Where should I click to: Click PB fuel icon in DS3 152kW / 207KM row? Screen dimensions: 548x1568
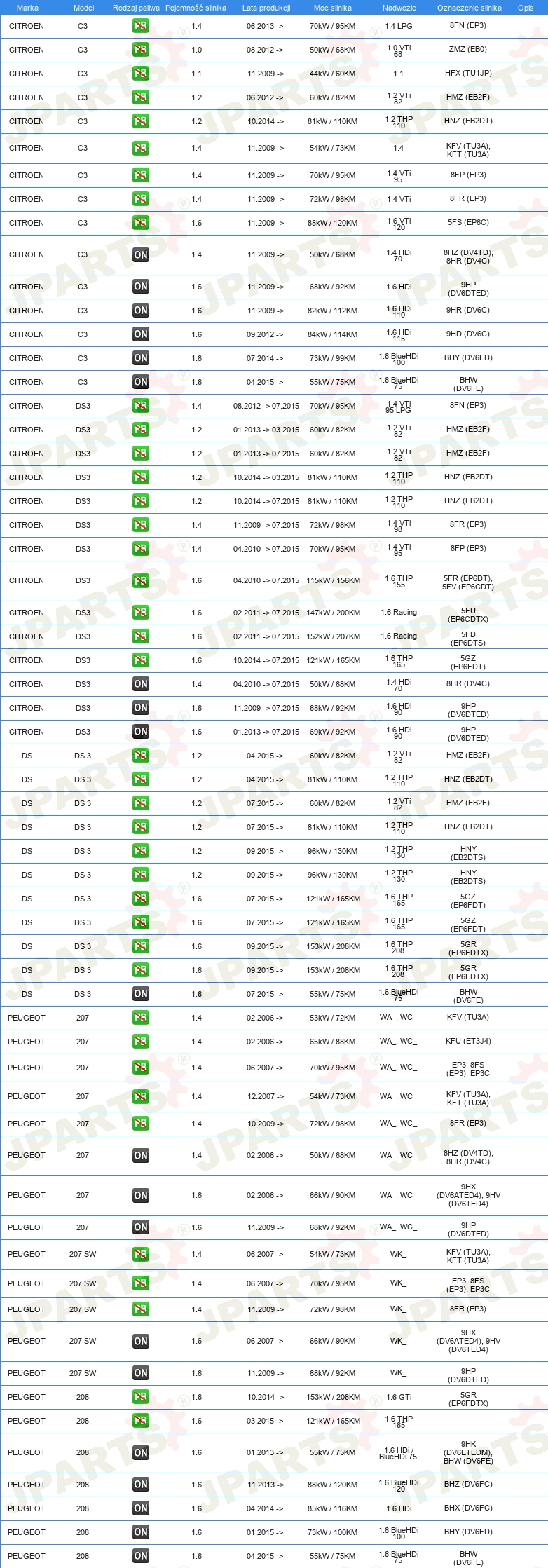click(x=141, y=636)
